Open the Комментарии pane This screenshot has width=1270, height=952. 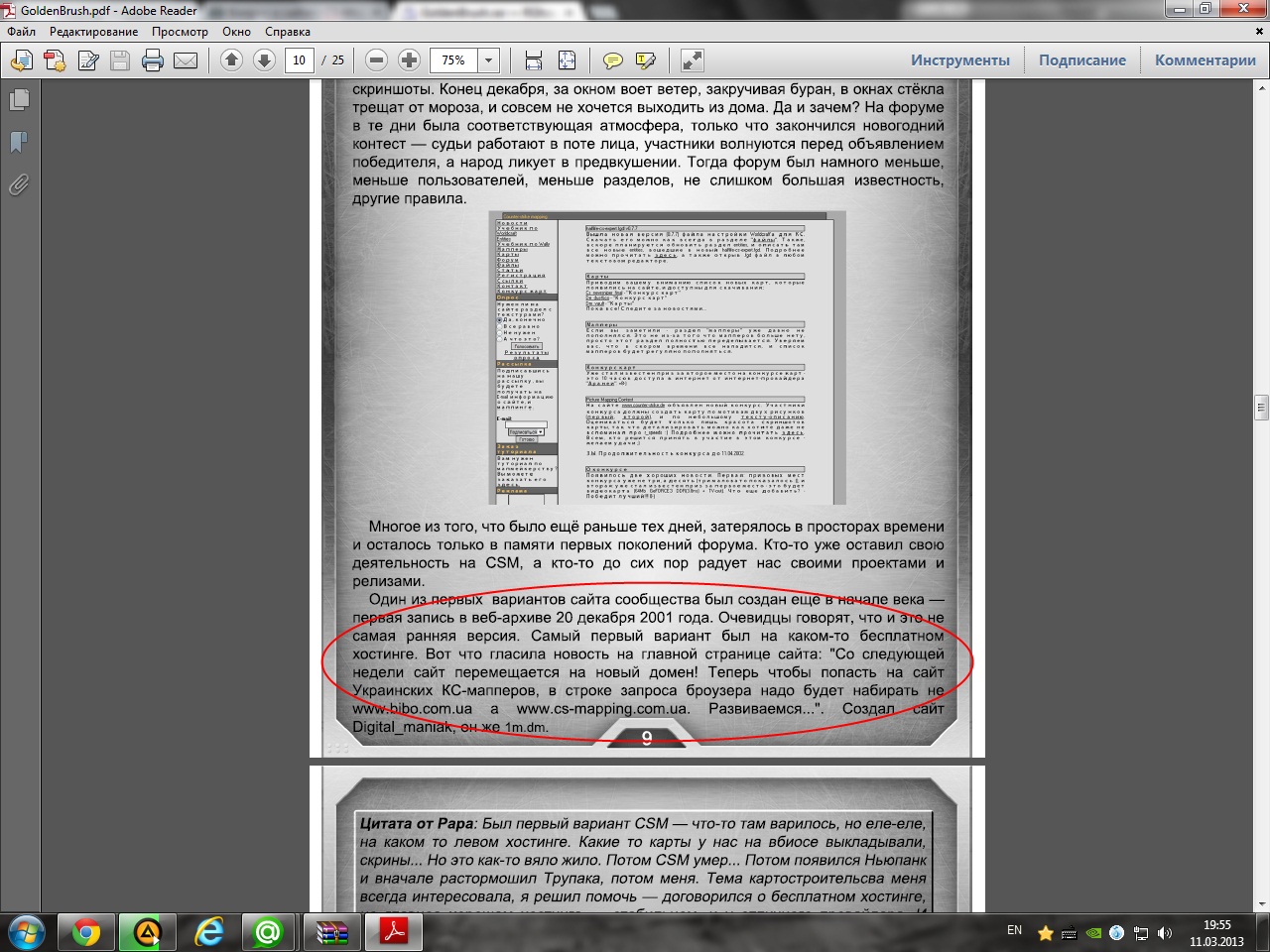click(1206, 60)
